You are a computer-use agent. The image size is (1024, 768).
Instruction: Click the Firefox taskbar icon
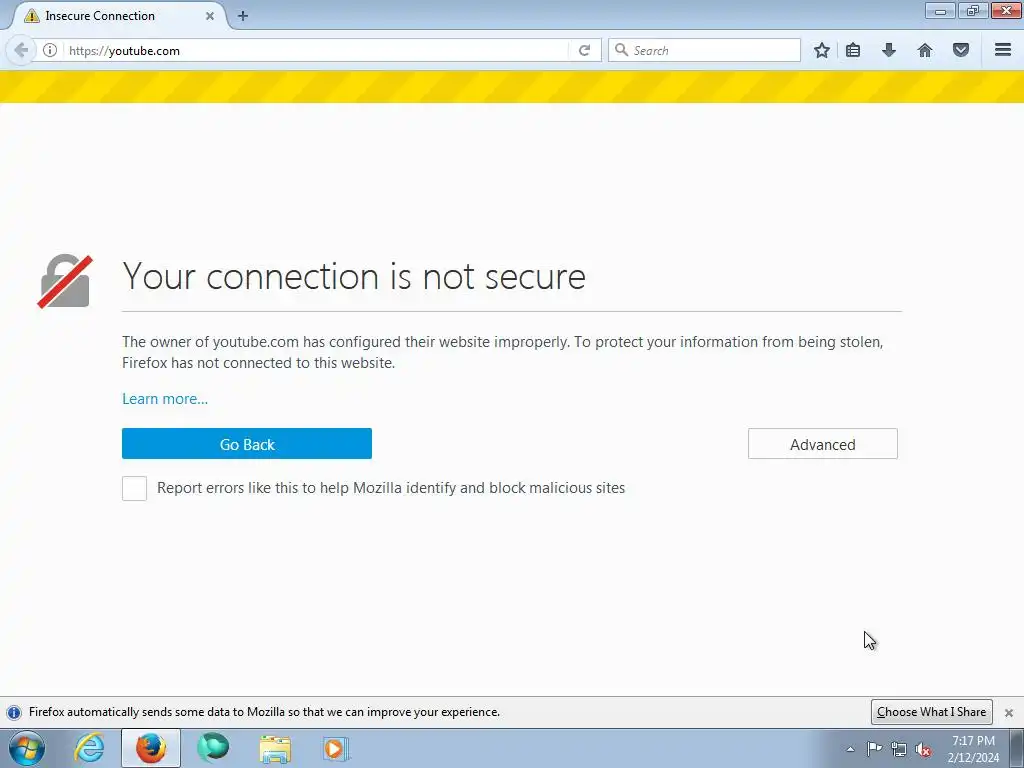(151, 748)
